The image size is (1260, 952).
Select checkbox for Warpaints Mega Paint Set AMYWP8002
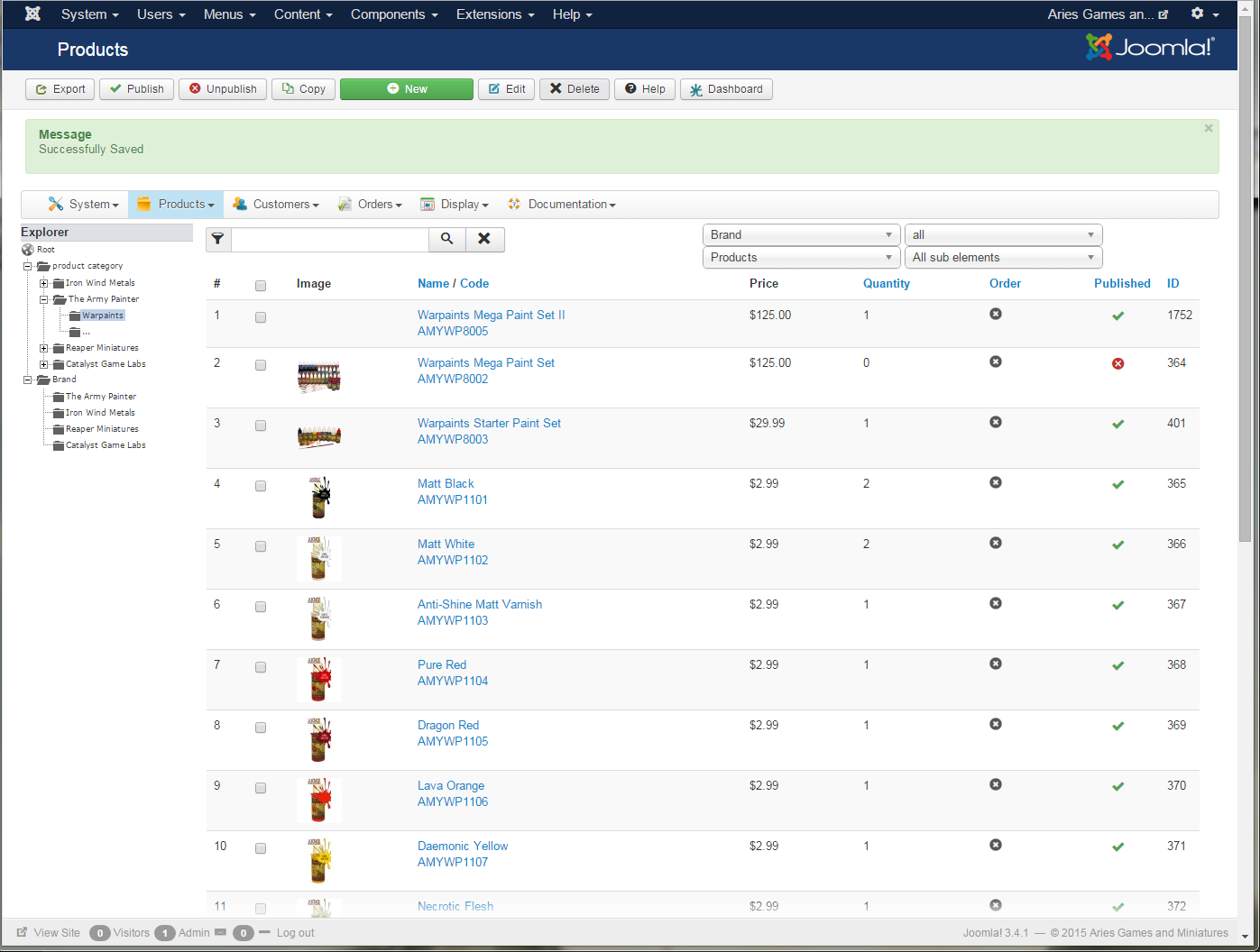pos(261,365)
